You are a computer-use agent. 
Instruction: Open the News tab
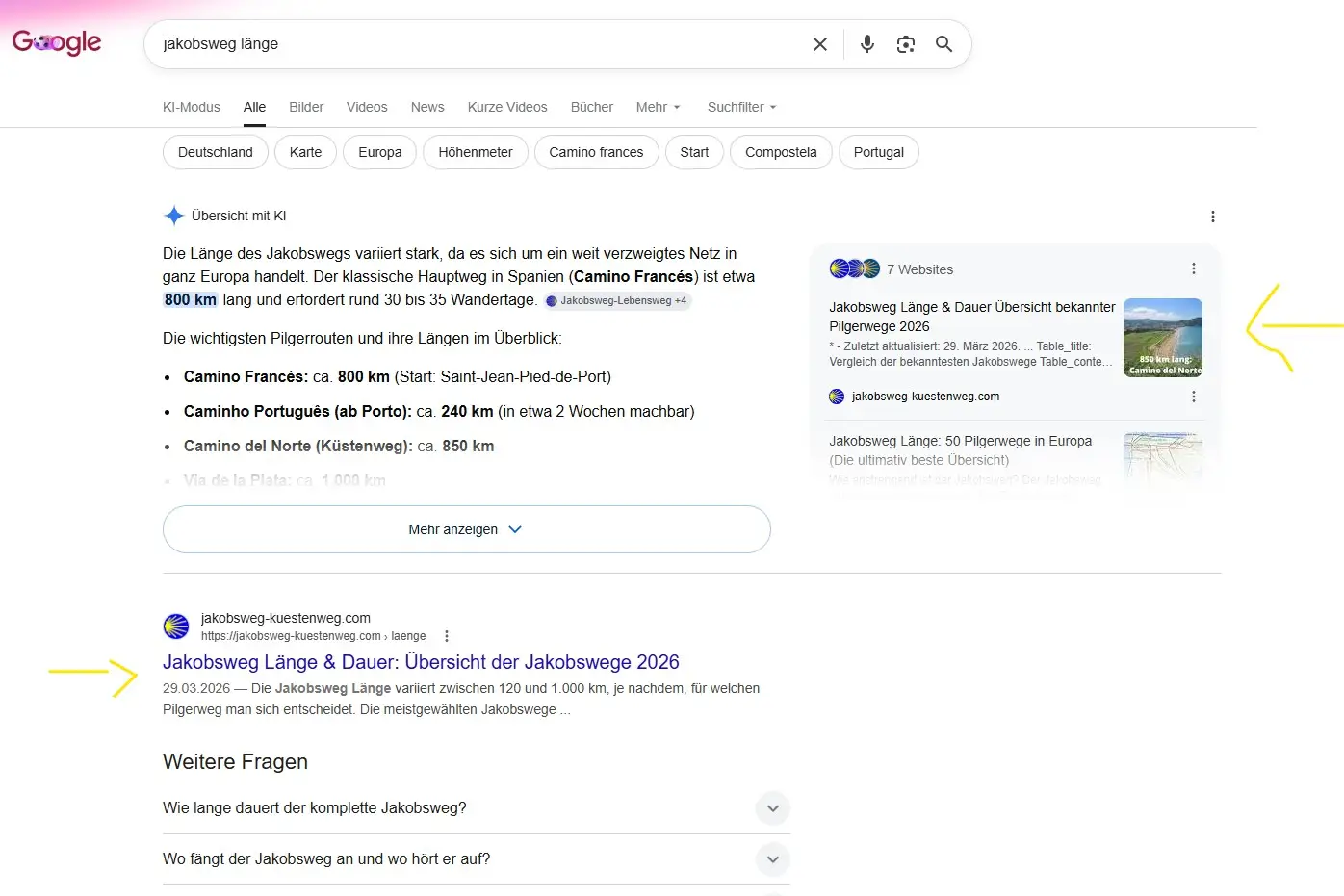pos(427,107)
